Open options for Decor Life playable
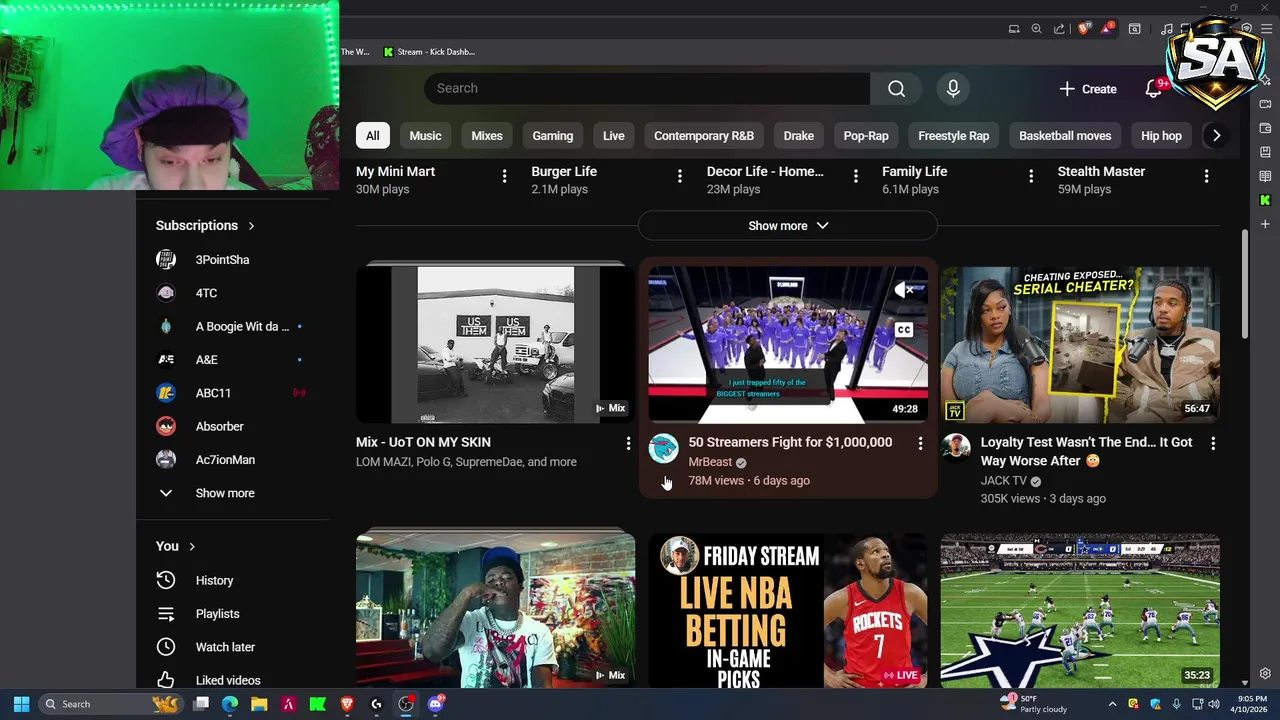The image size is (1280, 720). click(x=855, y=176)
